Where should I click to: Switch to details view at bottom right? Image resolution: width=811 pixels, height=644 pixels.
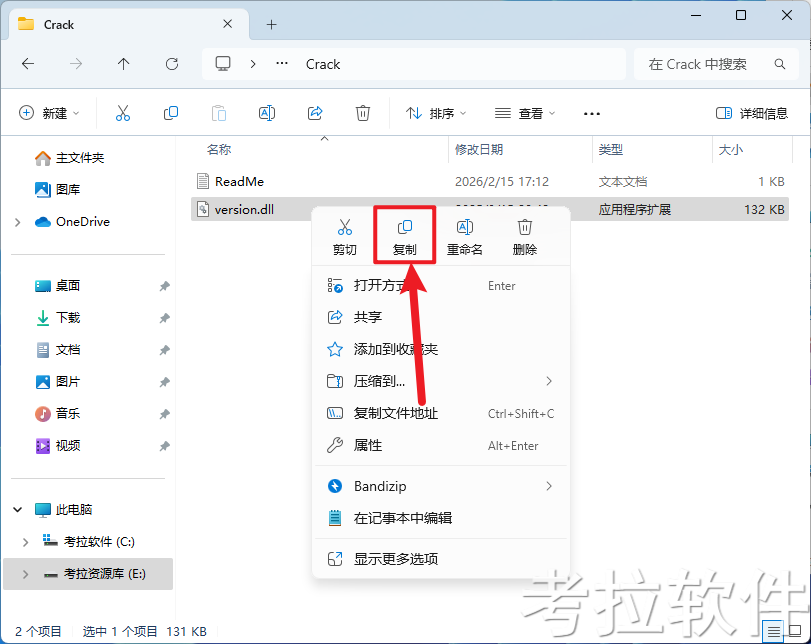pyautogui.click(x=773, y=631)
